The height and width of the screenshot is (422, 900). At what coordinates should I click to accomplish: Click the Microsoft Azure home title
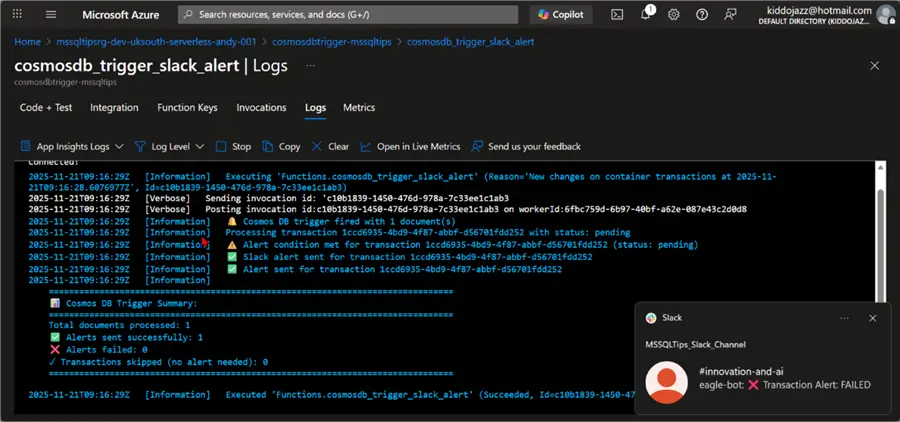(x=121, y=15)
